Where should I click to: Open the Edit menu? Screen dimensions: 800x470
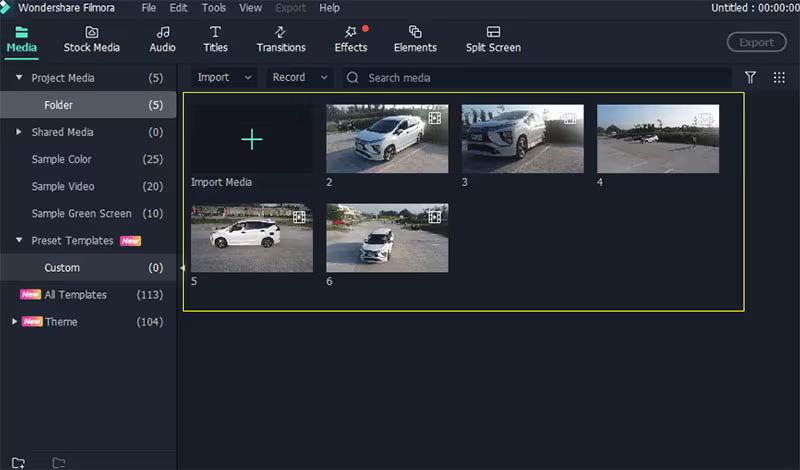[179, 8]
